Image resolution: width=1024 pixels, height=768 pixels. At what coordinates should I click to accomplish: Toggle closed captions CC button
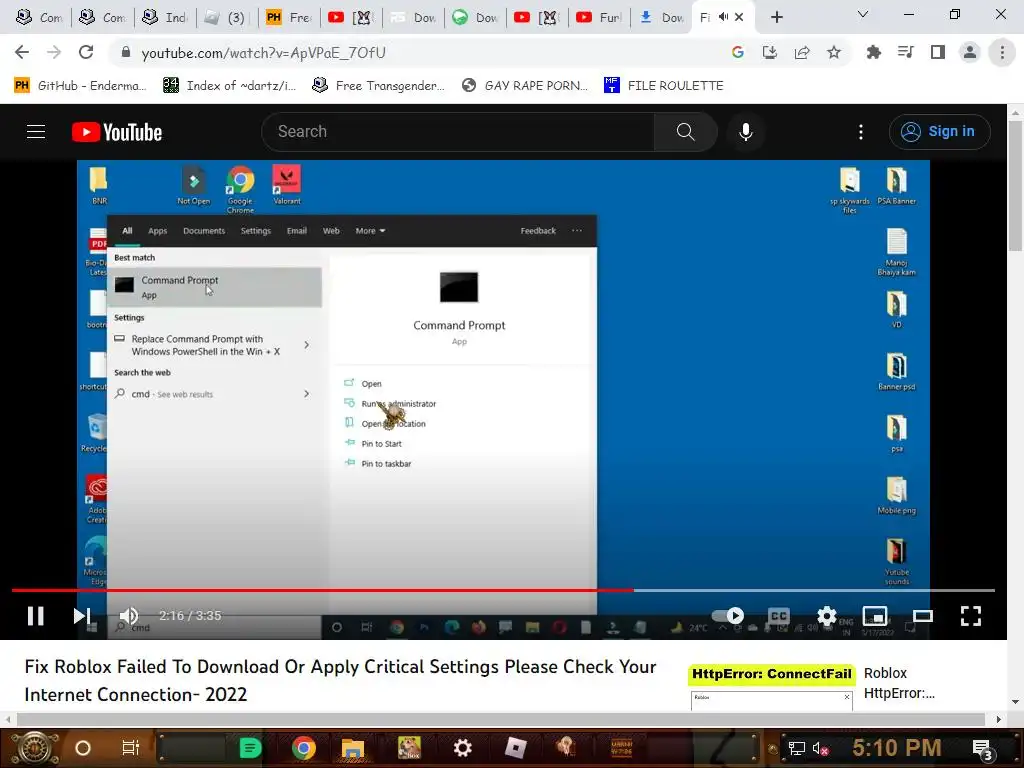tap(778, 616)
